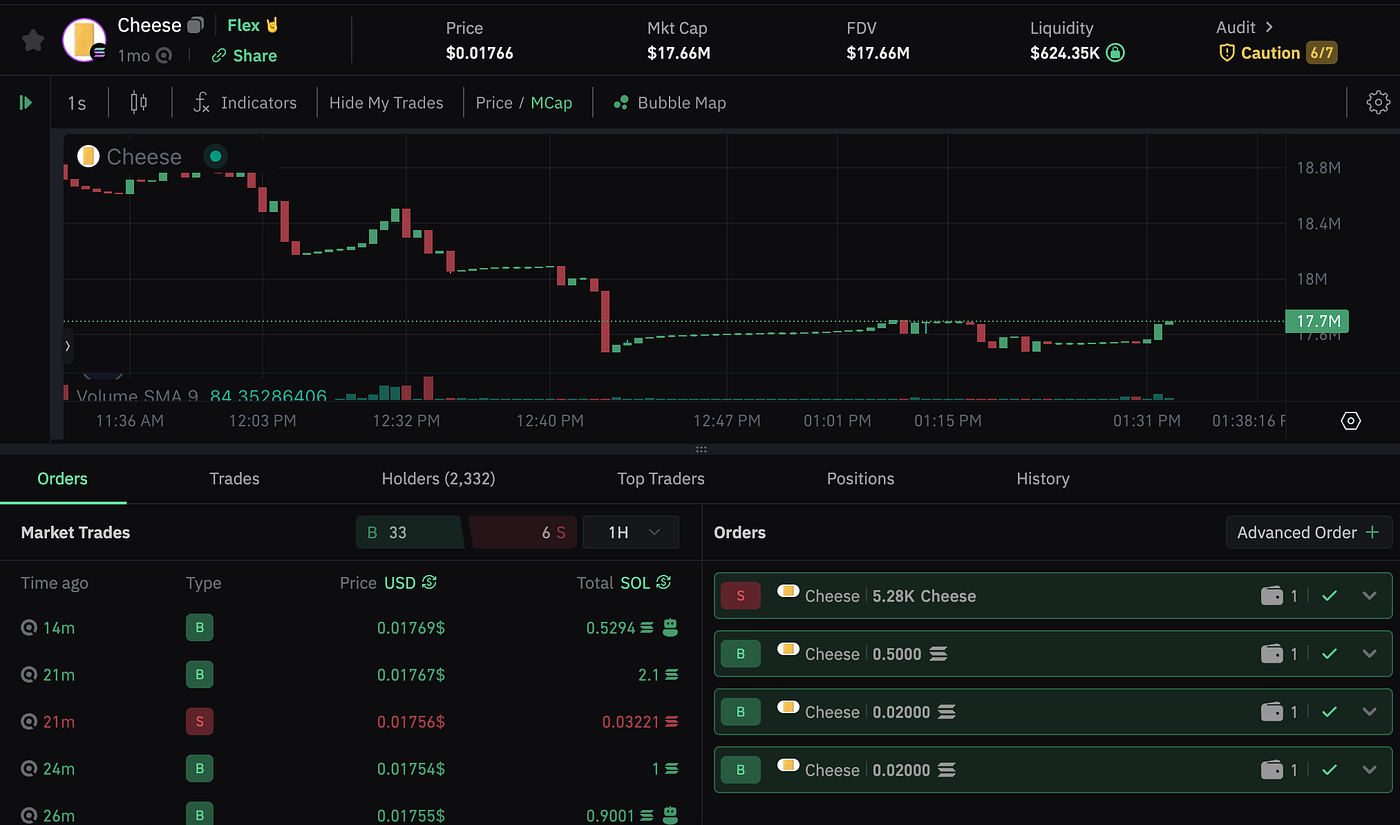Click the green chart status dot
This screenshot has width=1400, height=825.
pyautogui.click(x=215, y=156)
